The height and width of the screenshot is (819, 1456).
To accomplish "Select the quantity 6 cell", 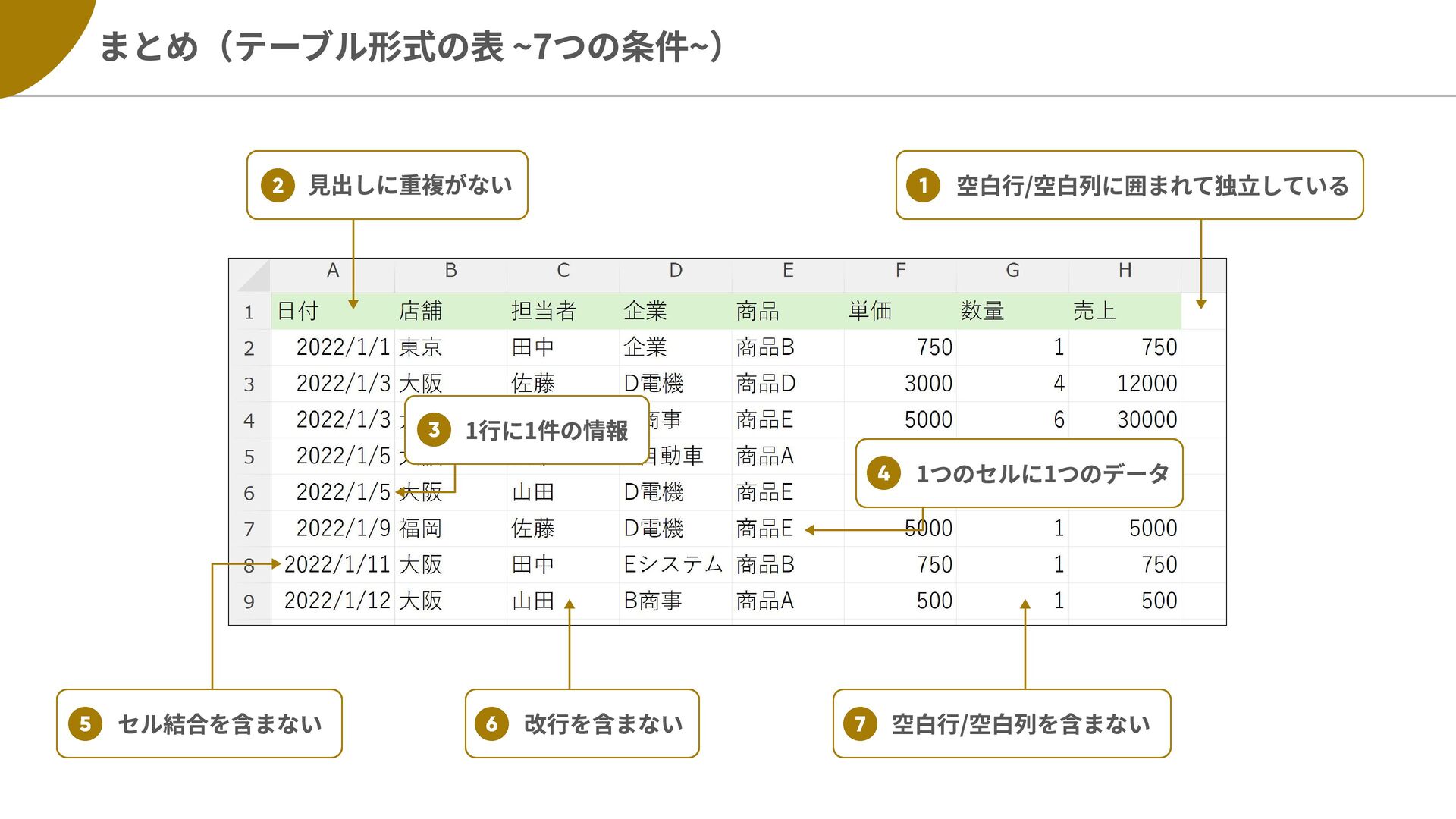I will tap(1012, 420).
